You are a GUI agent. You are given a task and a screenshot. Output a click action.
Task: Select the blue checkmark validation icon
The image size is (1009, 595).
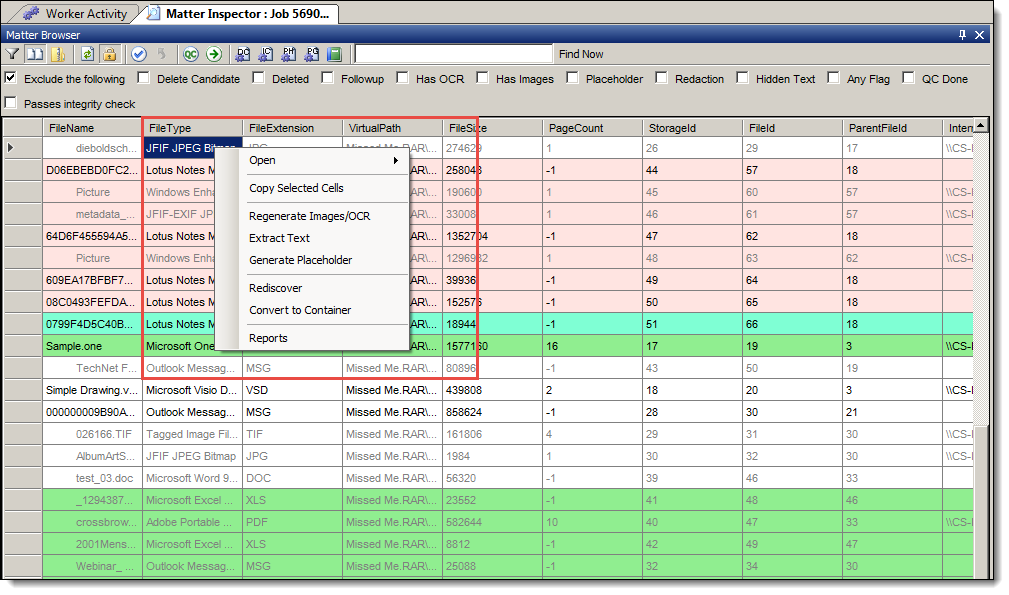[x=139, y=54]
